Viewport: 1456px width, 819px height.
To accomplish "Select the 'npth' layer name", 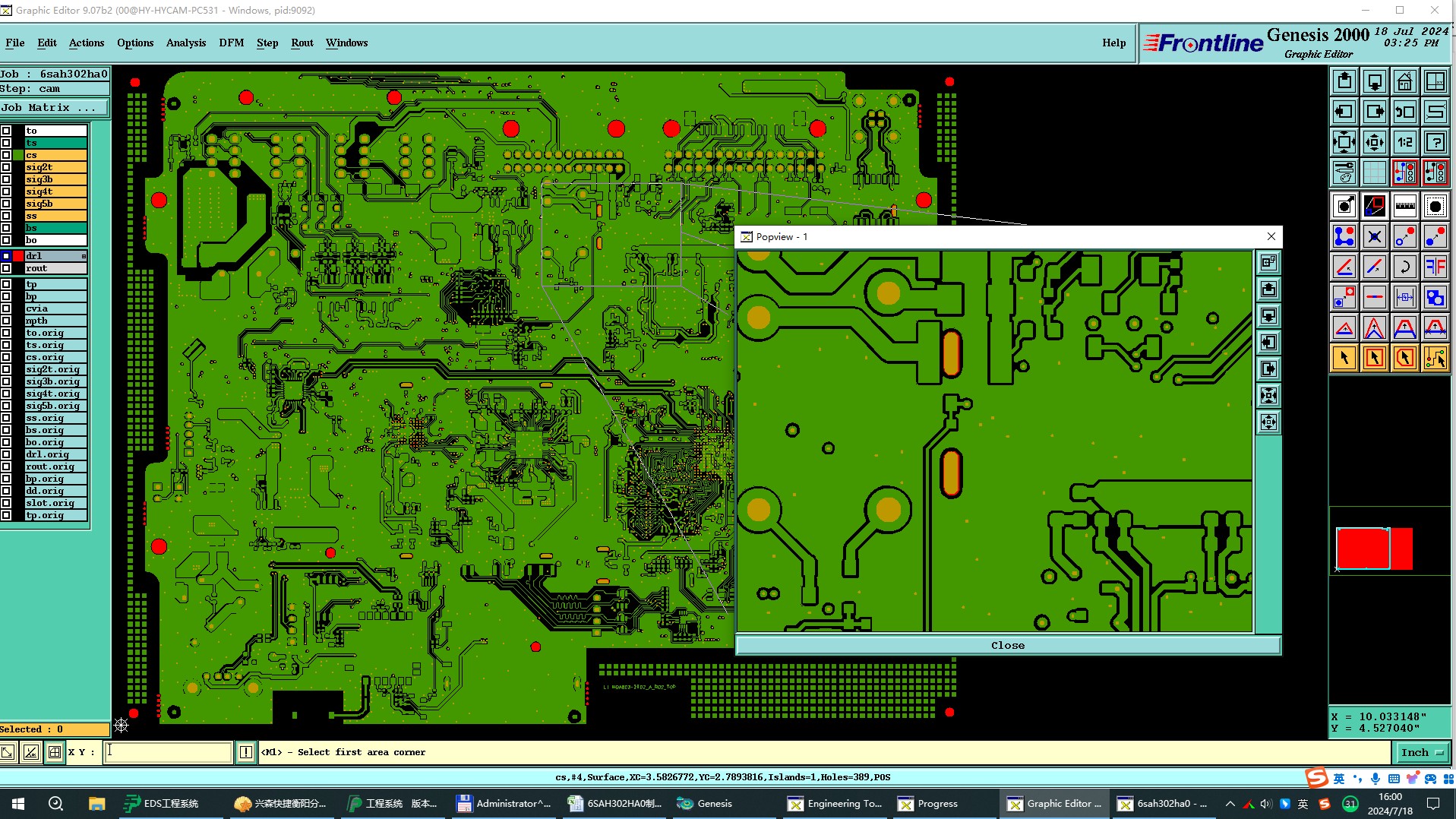I will click(55, 321).
